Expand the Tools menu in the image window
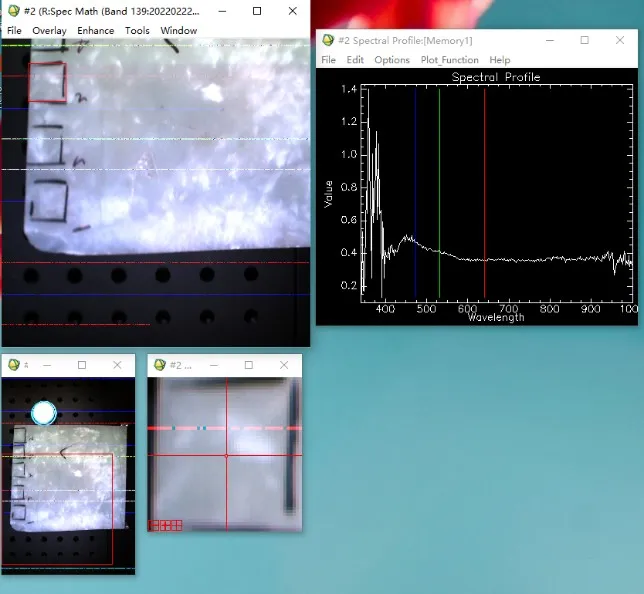The height and width of the screenshot is (594, 644). tap(137, 31)
